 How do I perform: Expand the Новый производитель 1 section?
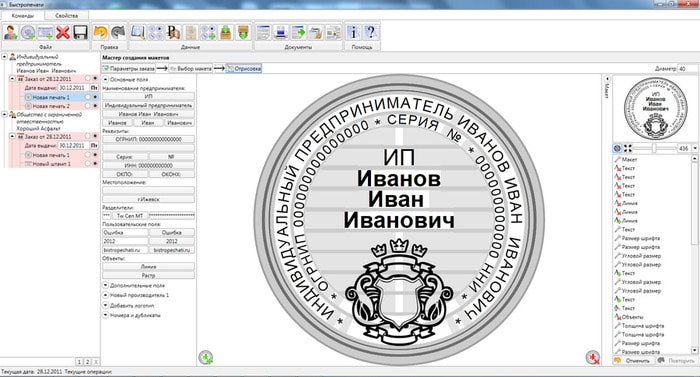106,295
